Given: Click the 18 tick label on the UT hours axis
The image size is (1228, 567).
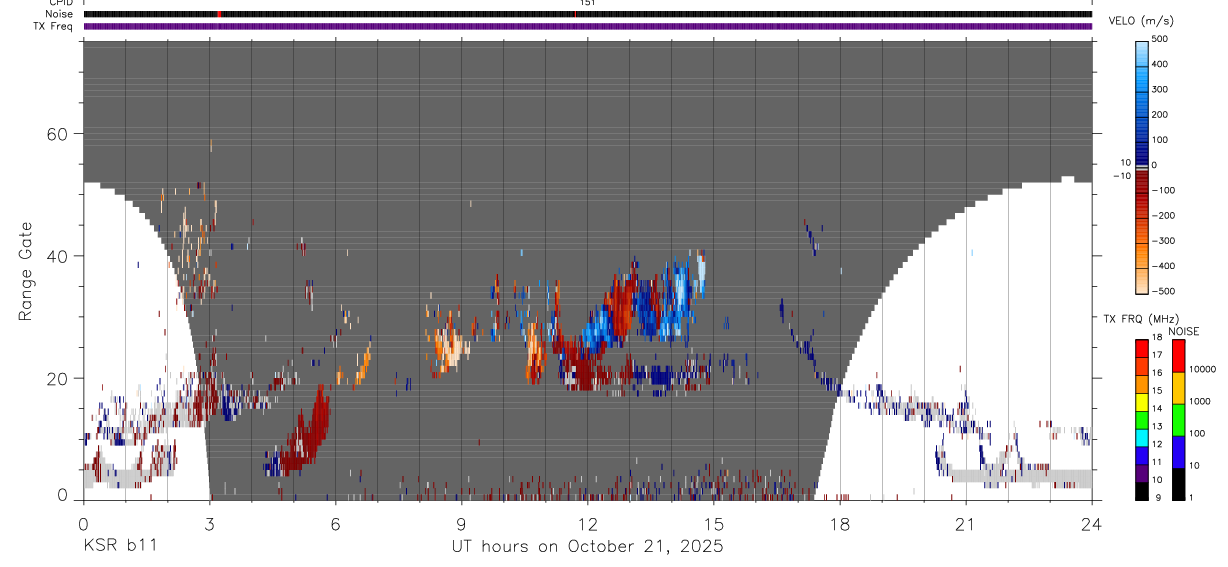Looking at the screenshot, I should (839, 524).
